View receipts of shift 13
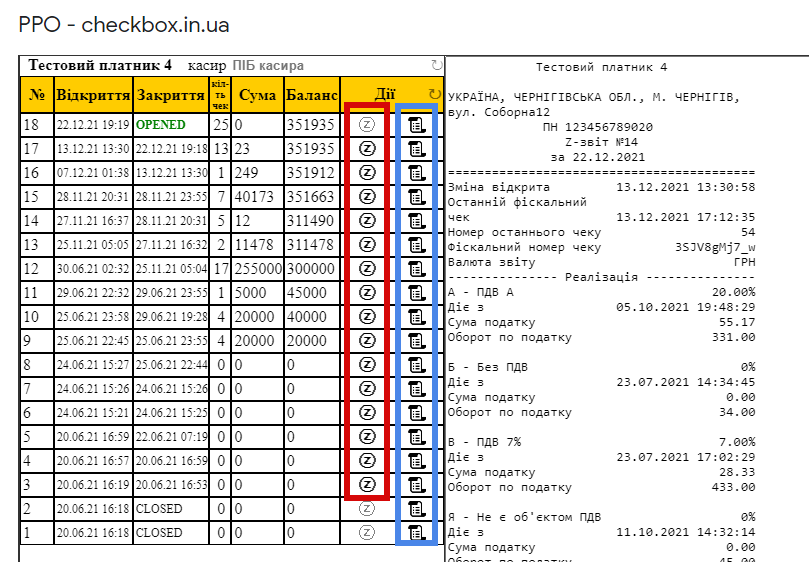Screen dimensions: 809x562 (416, 245)
